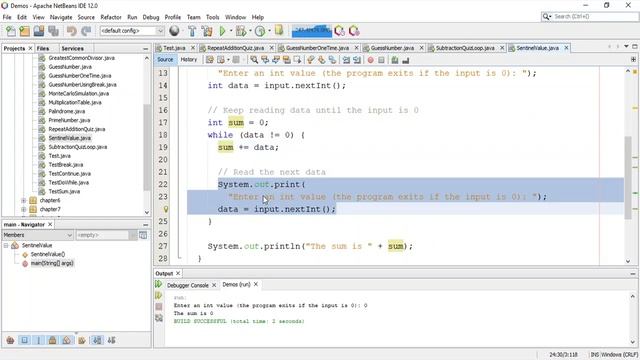This screenshot has height=360, width=640.
Task: Minimize the Projects panel
Action: click(146, 49)
